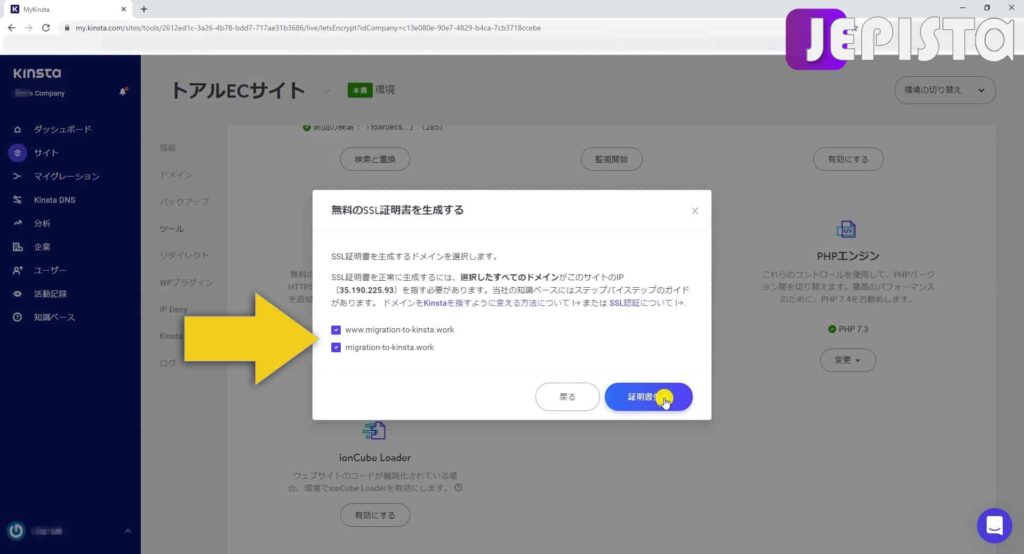Click the Kinsta logo in sidebar
The image size is (1024, 554).
point(37,73)
